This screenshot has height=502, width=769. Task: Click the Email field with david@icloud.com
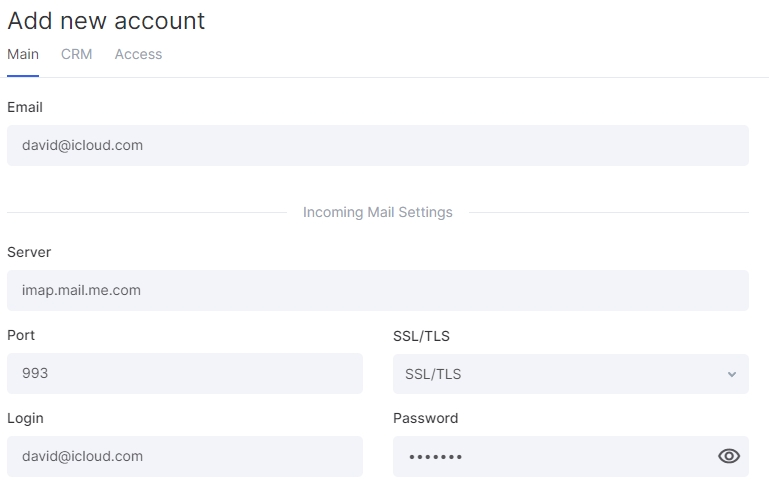(x=378, y=145)
